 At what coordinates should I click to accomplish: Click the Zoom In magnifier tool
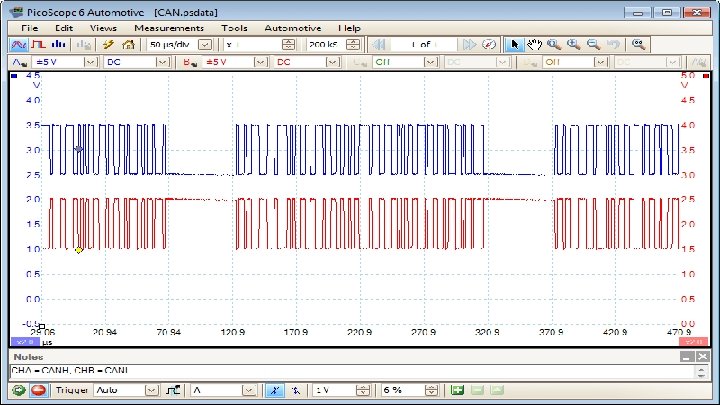pyautogui.click(x=574, y=45)
